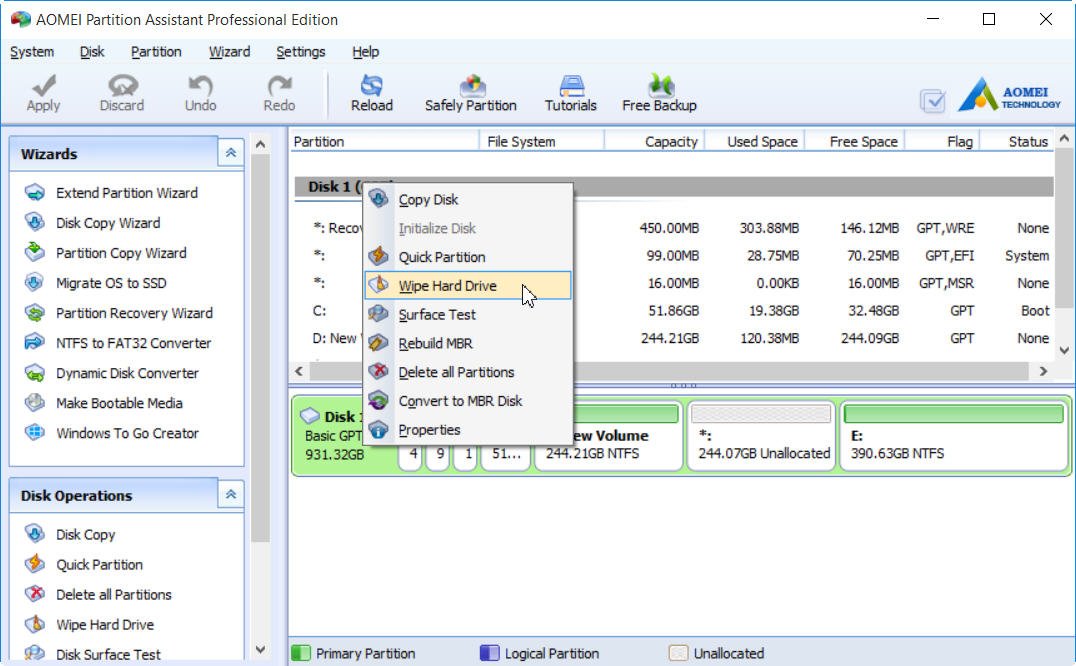Image resolution: width=1076 pixels, height=666 pixels.
Task: Sort by Capacity column header
Action: 655,141
